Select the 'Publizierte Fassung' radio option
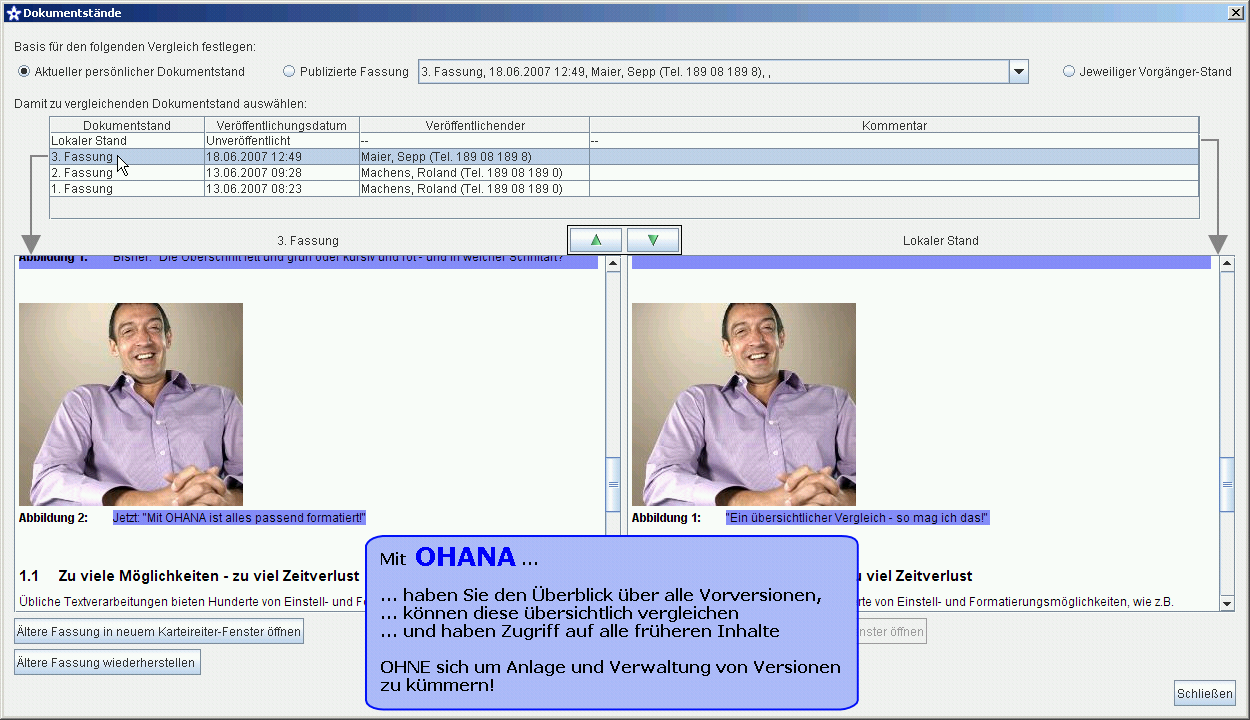The width and height of the screenshot is (1250, 720). tap(289, 72)
